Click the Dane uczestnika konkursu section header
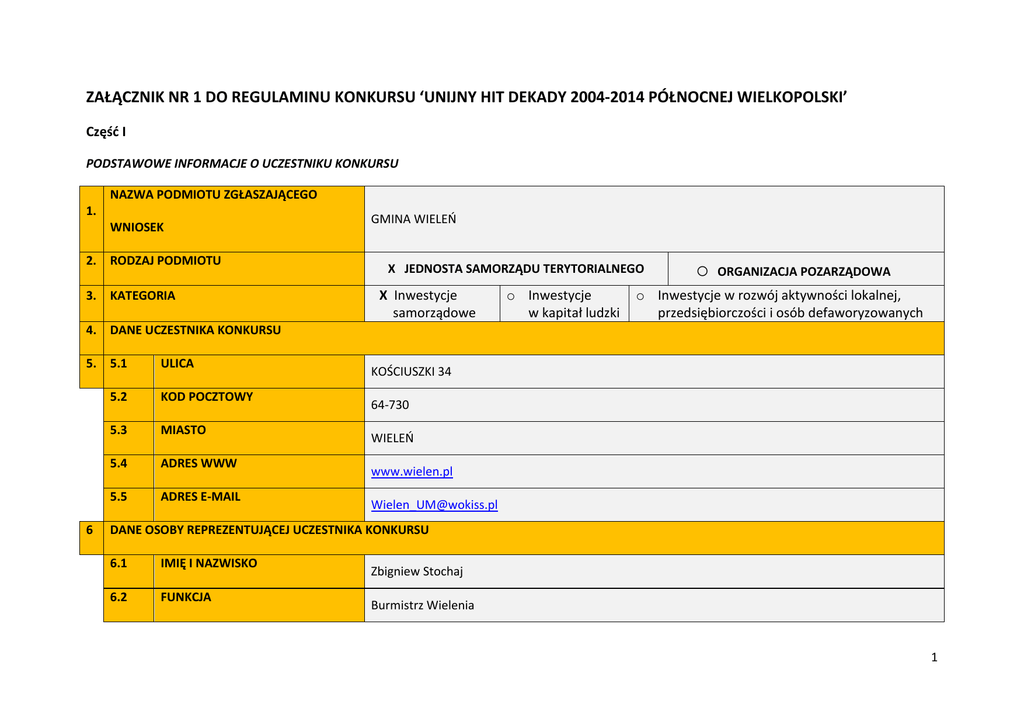 [x=195, y=330]
